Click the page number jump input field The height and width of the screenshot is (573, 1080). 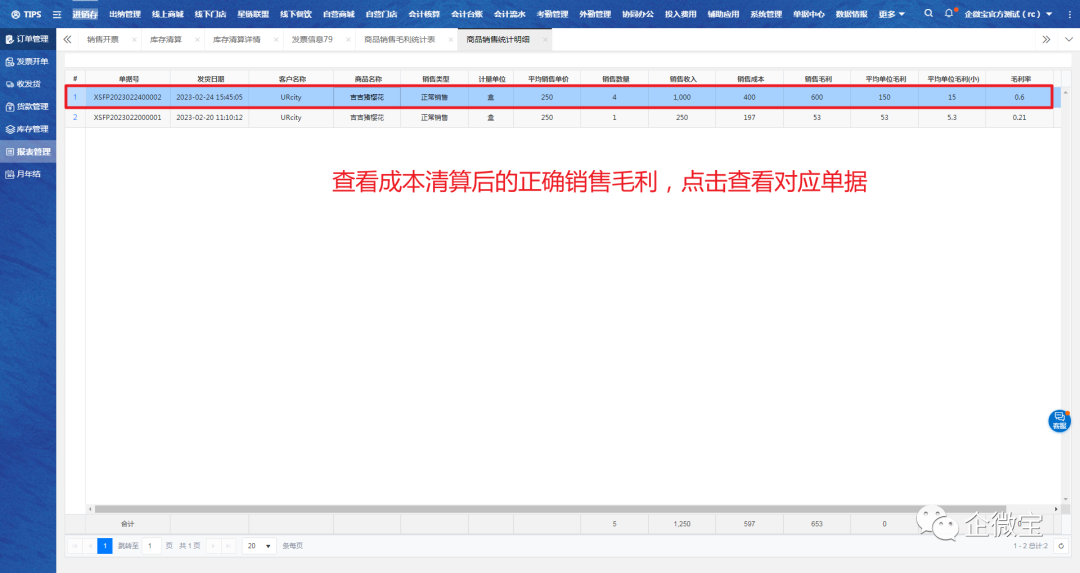pos(151,546)
